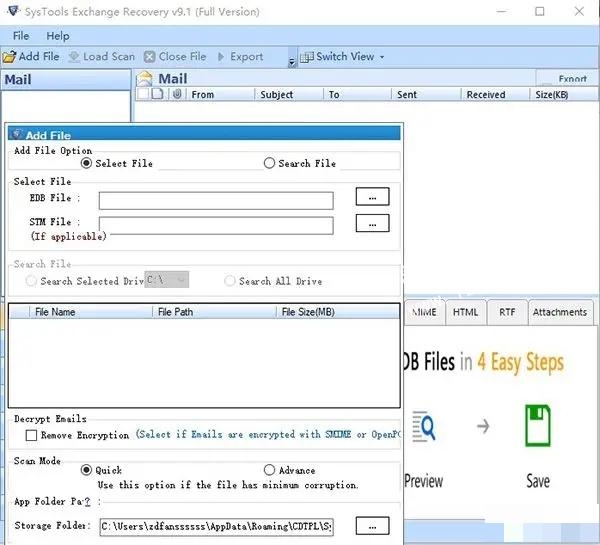Click the Export button above mail list
Viewport: 600px width, 545px height.
tap(568, 78)
